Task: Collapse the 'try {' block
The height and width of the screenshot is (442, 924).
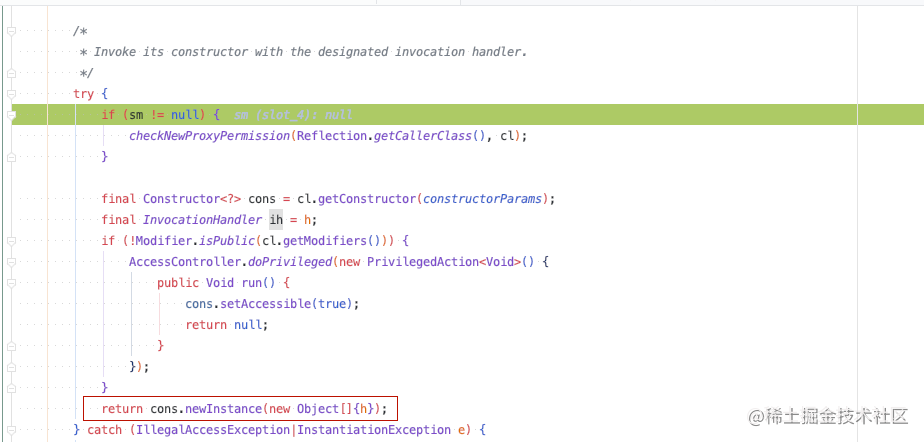Action: pos(11,94)
